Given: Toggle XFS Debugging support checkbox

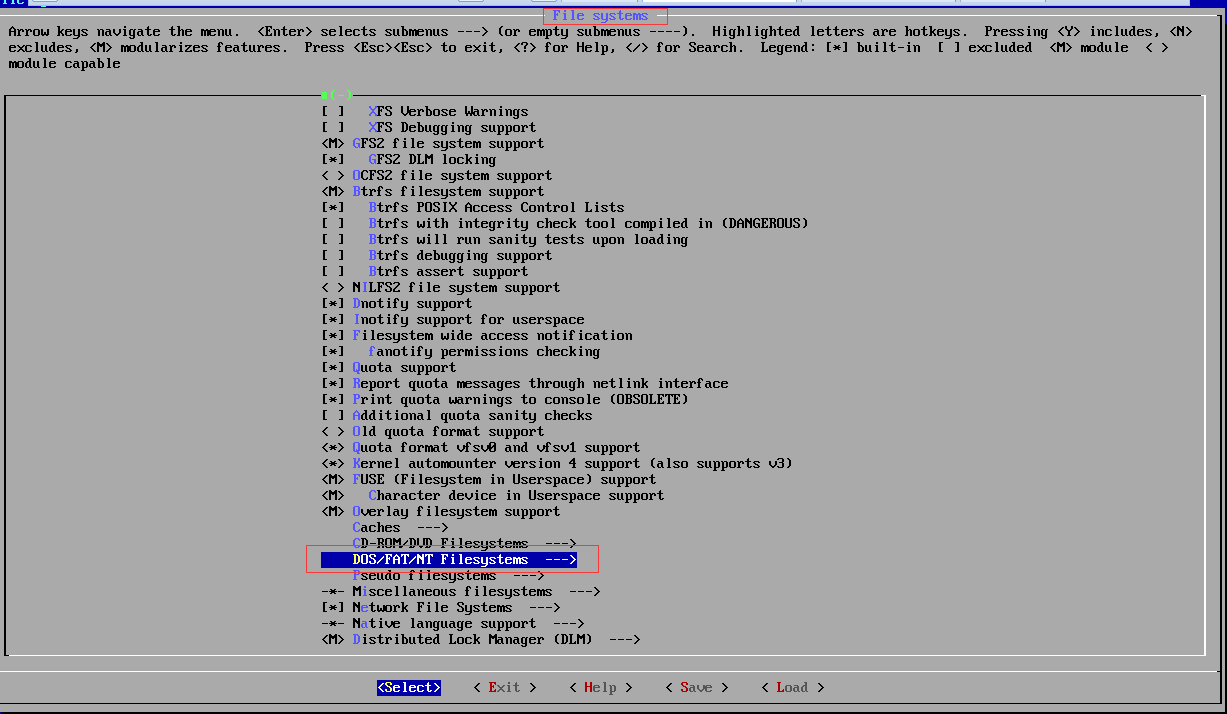Looking at the screenshot, I should tap(429, 127).
